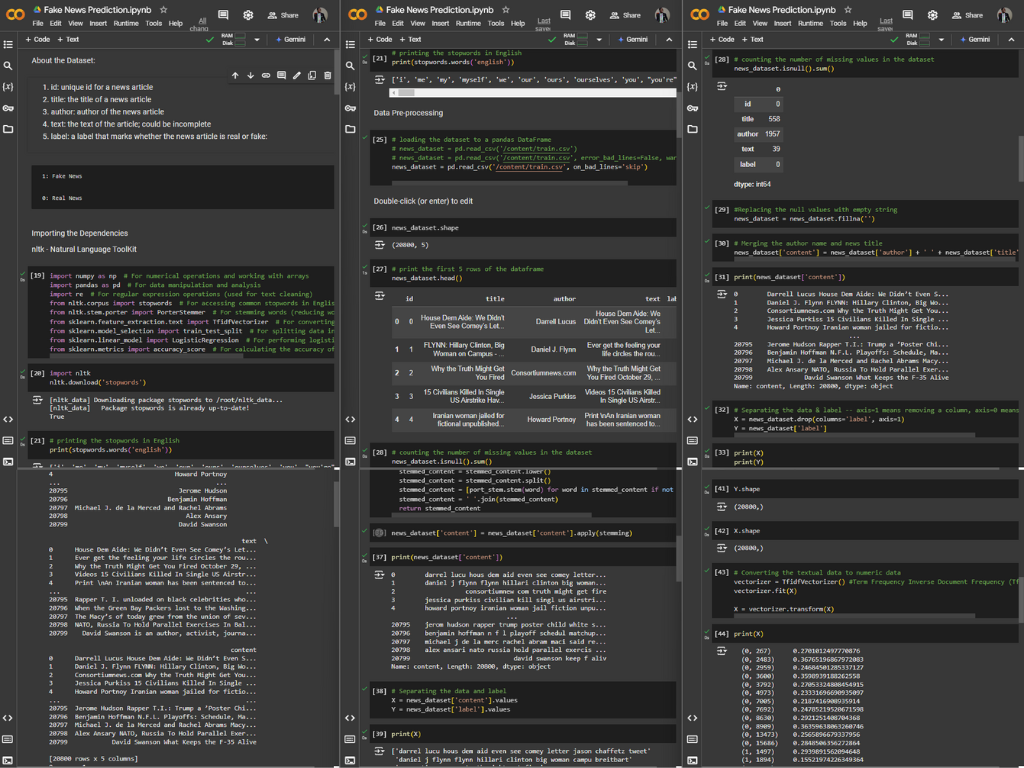Toggle output menu of Y.shape cell 41
1024x768 pixels.
coord(722,506)
